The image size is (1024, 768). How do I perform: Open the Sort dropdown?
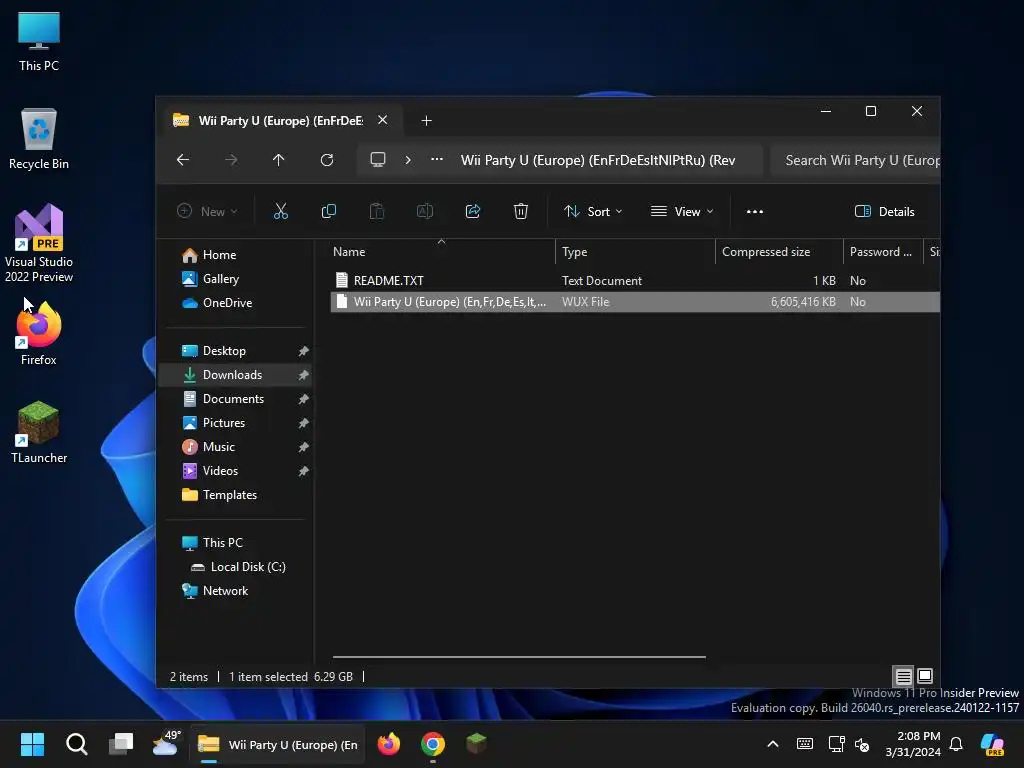593,212
